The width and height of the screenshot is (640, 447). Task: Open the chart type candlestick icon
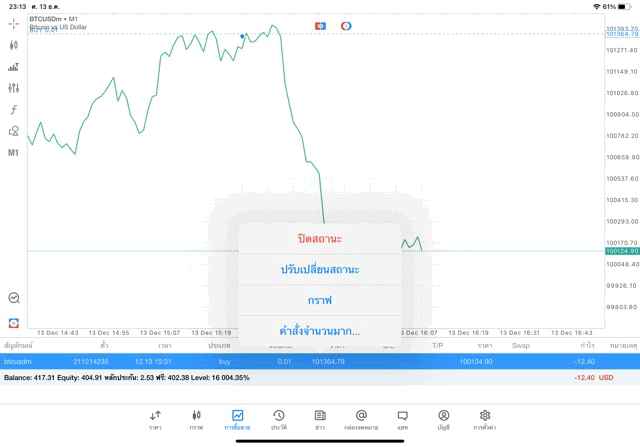14,45
